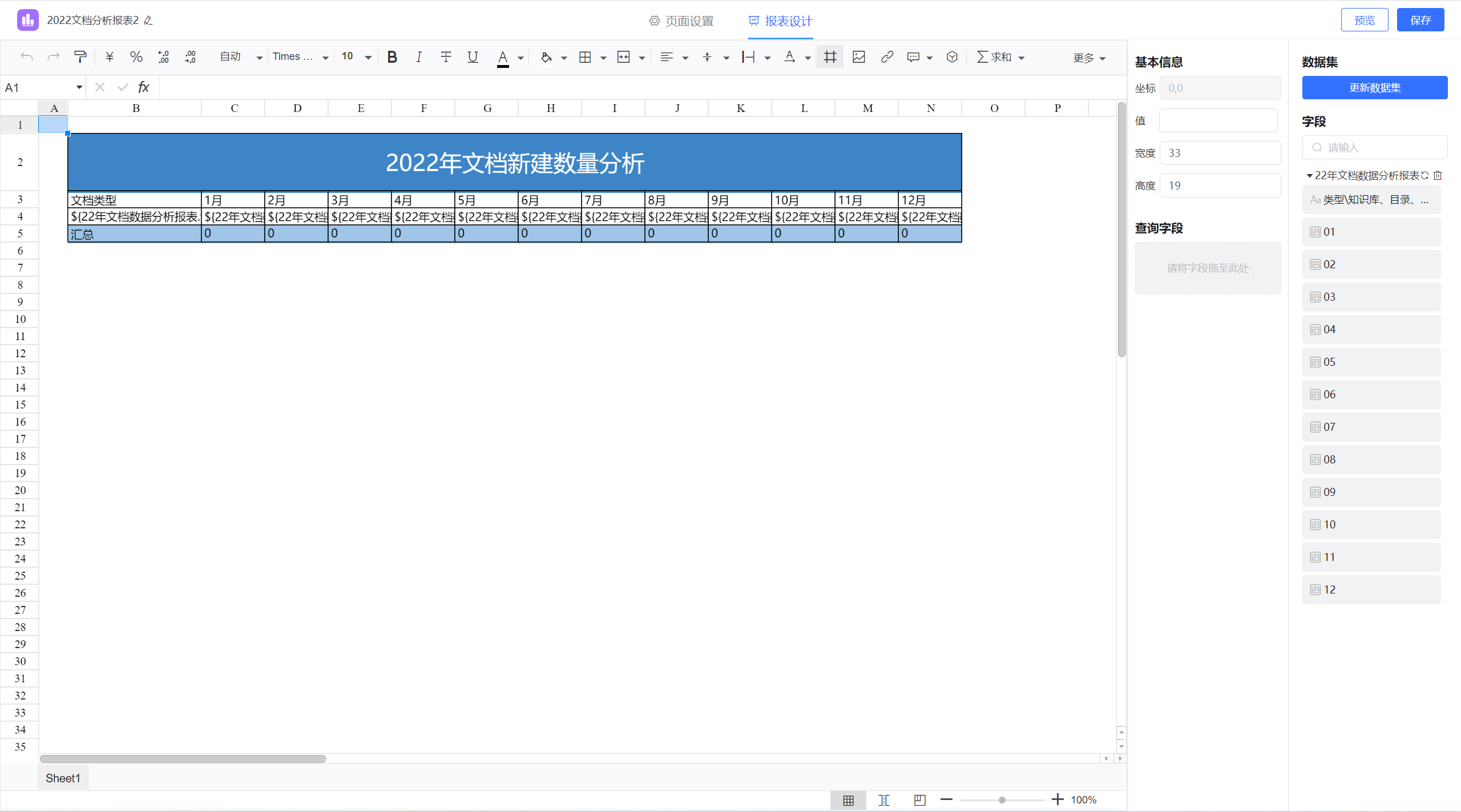The height and width of the screenshot is (812, 1461).
Task: Click the comment bubble icon
Action: point(913,57)
